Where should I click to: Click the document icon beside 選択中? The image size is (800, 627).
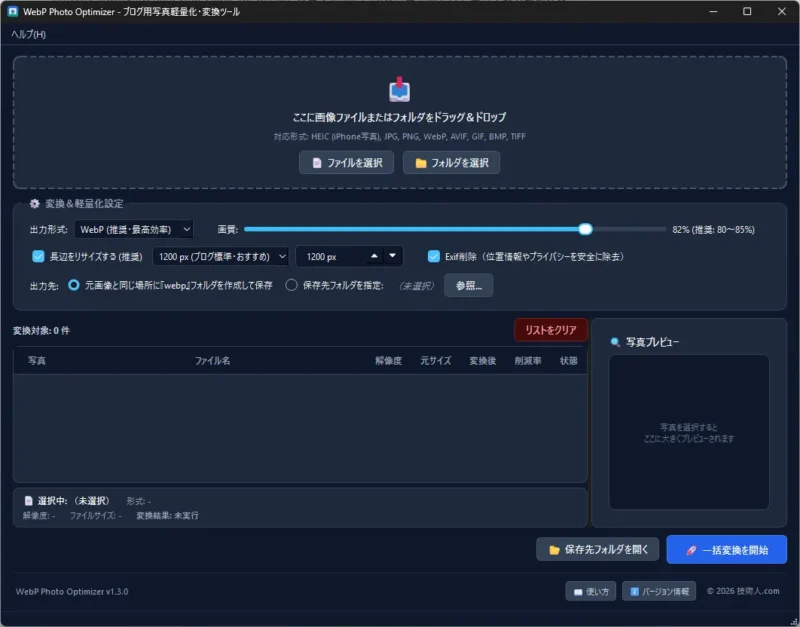(x=29, y=501)
